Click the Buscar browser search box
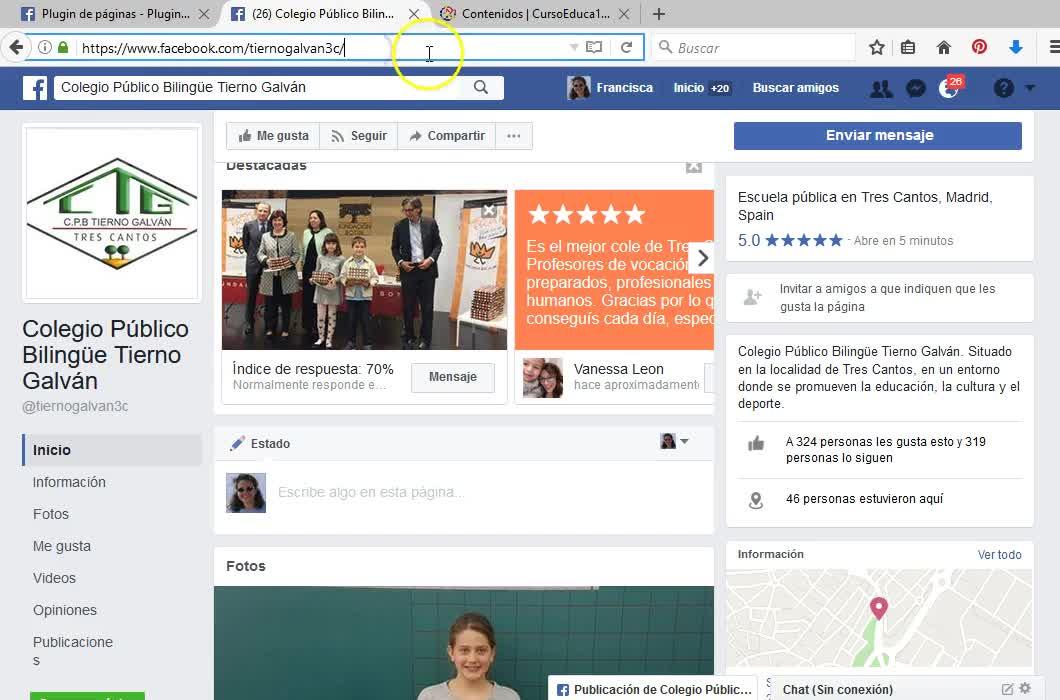The image size is (1060, 700). (754, 47)
